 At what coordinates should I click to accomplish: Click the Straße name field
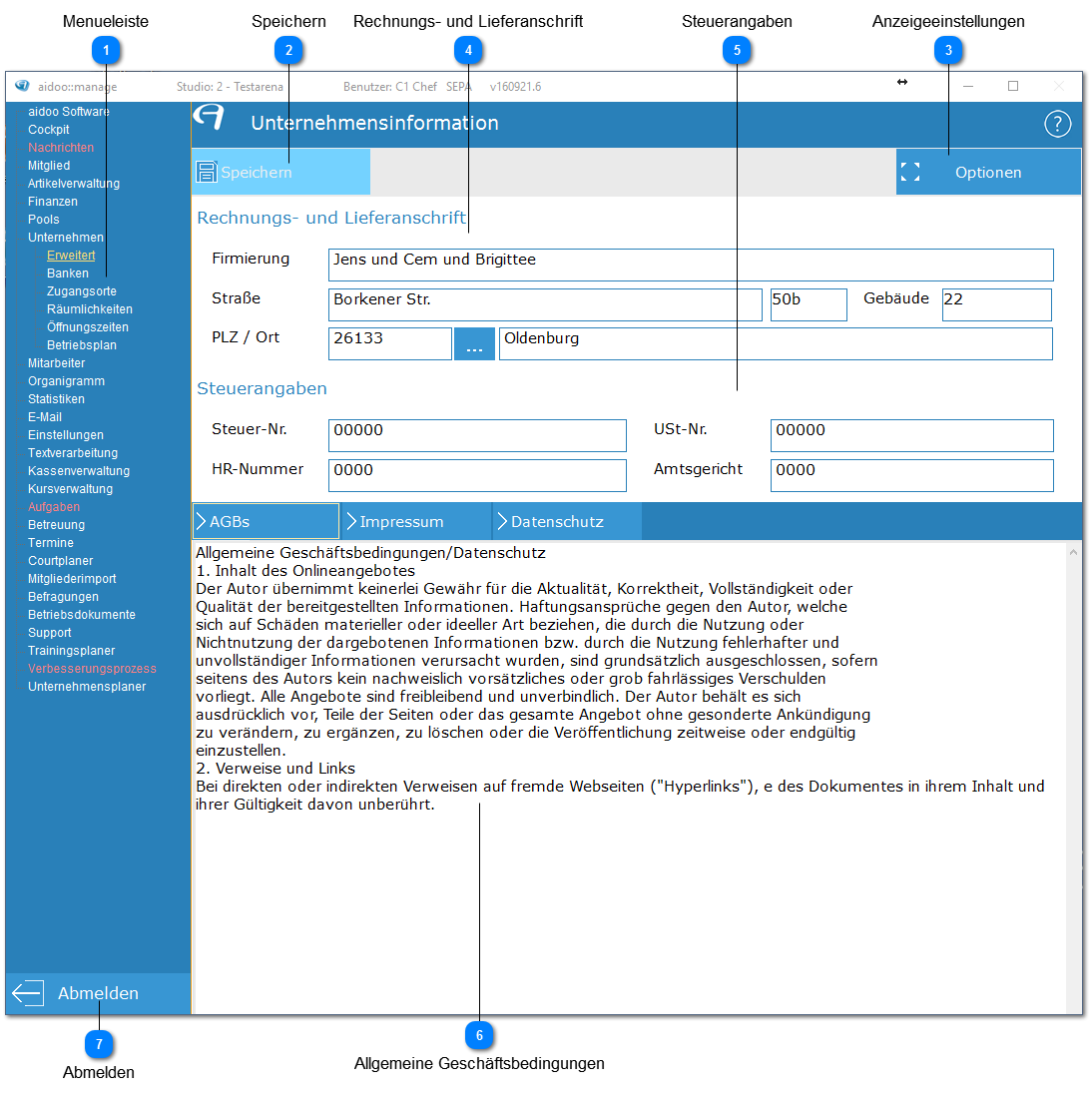545,304
